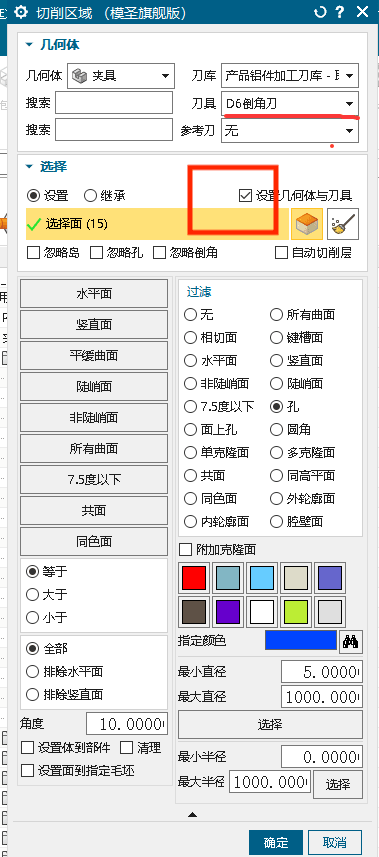Click the 7.5度以下 button
Image resolution: width=379 pixels, height=857 pixels.
tap(94, 479)
